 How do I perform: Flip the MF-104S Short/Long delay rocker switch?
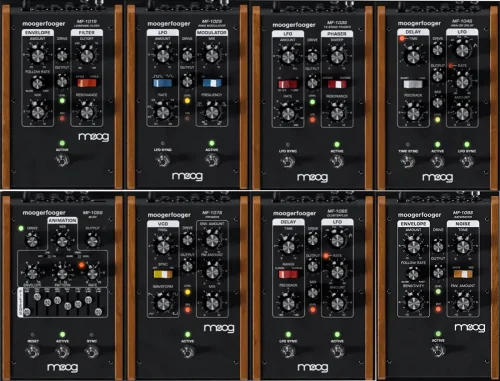point(413,84)
